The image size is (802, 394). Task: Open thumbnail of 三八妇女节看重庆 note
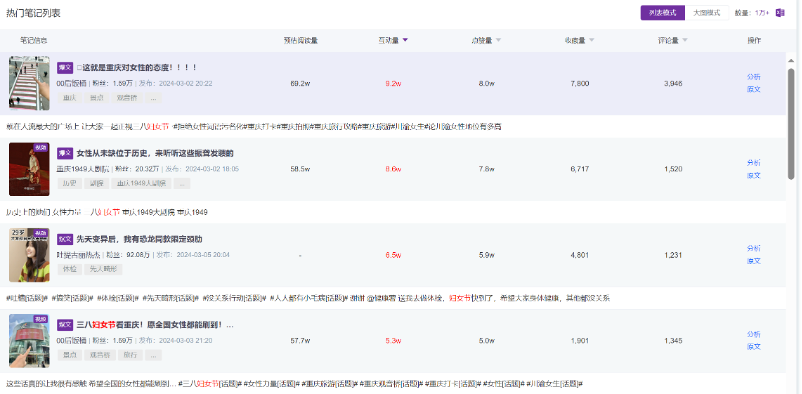tap(29, 341)
